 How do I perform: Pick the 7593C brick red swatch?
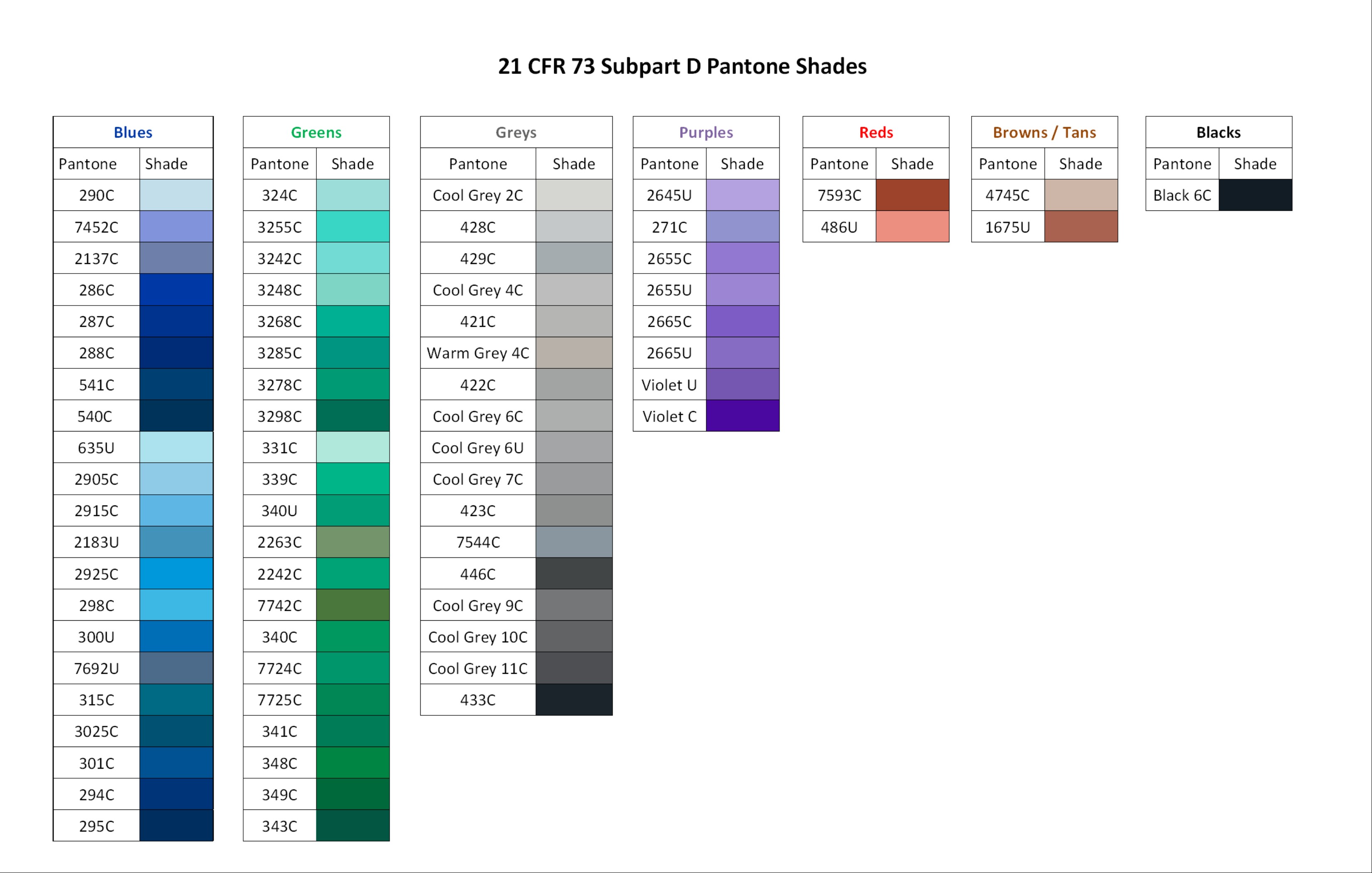(912, 195)
